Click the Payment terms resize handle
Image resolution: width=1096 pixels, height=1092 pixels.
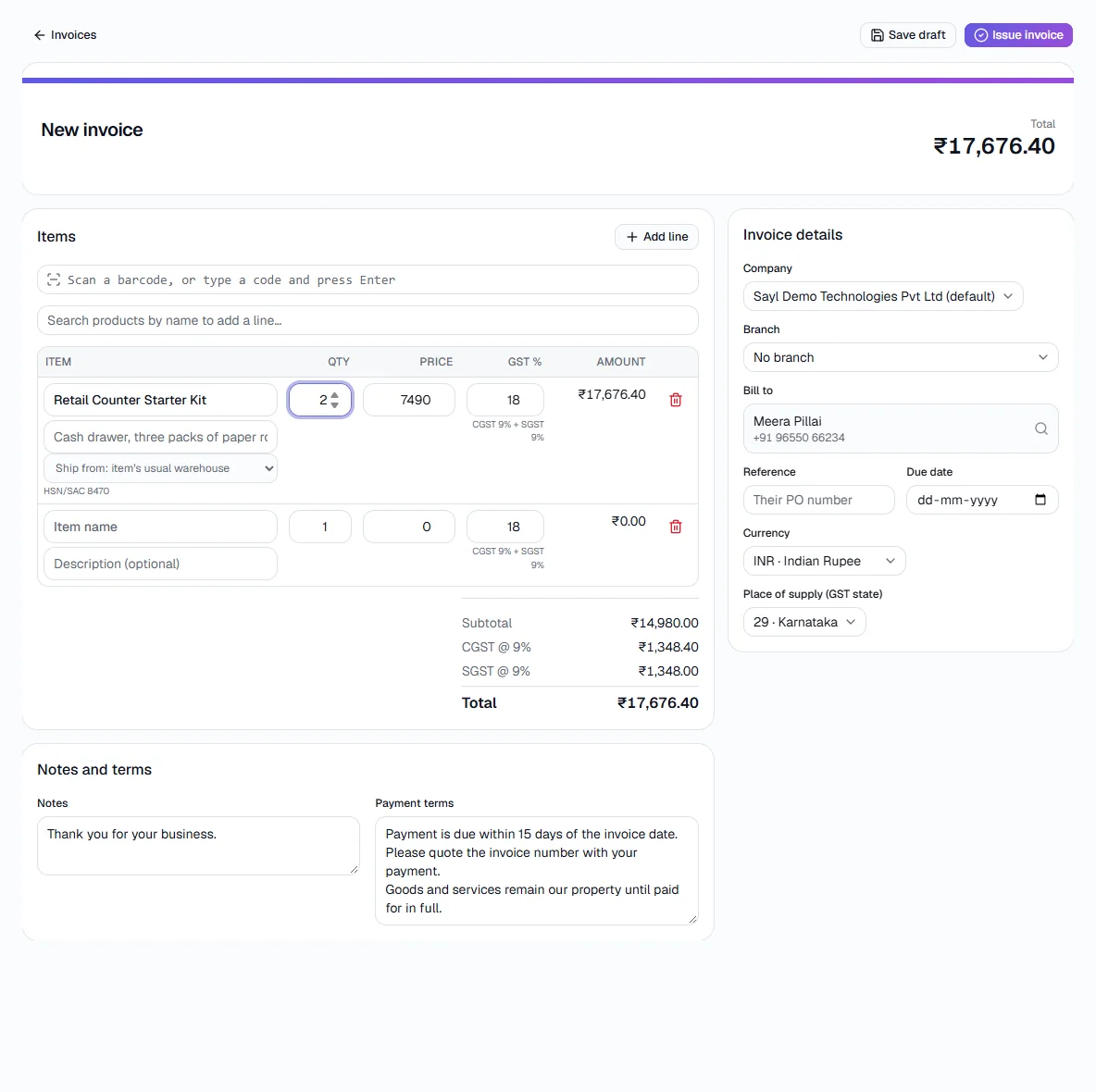click(692, 920)
